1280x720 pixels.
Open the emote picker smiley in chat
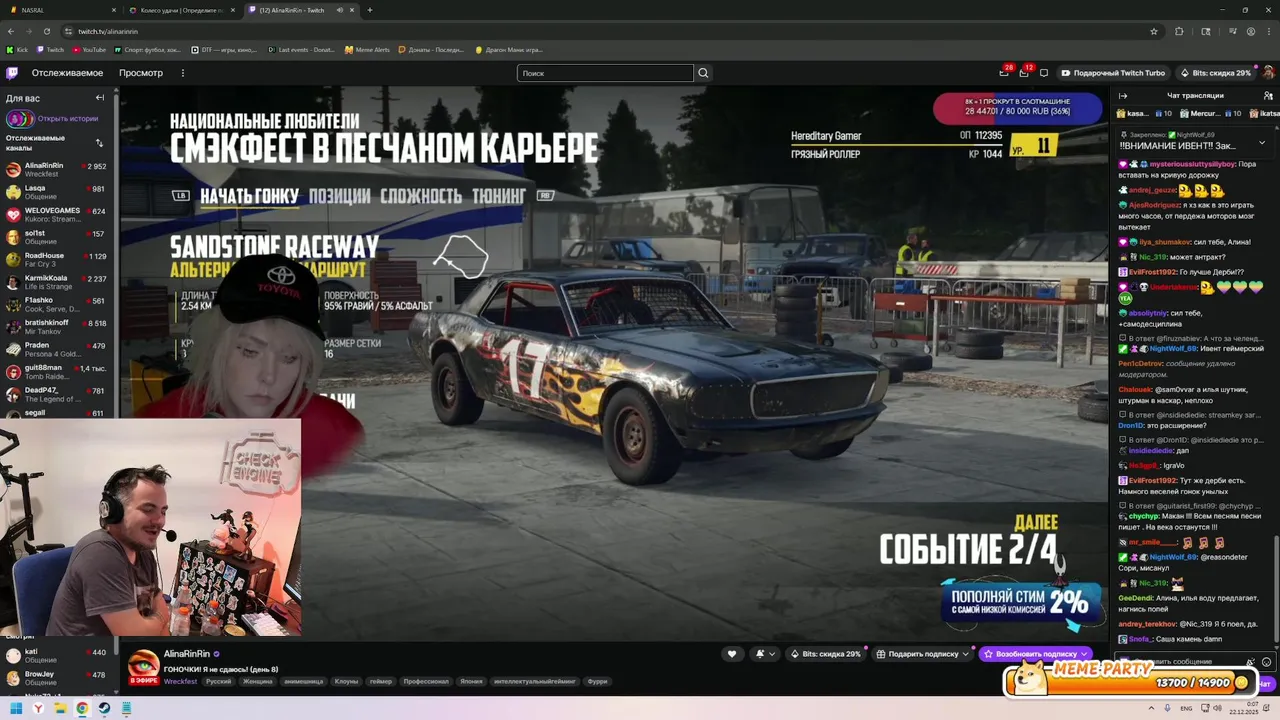[1266, 662]
